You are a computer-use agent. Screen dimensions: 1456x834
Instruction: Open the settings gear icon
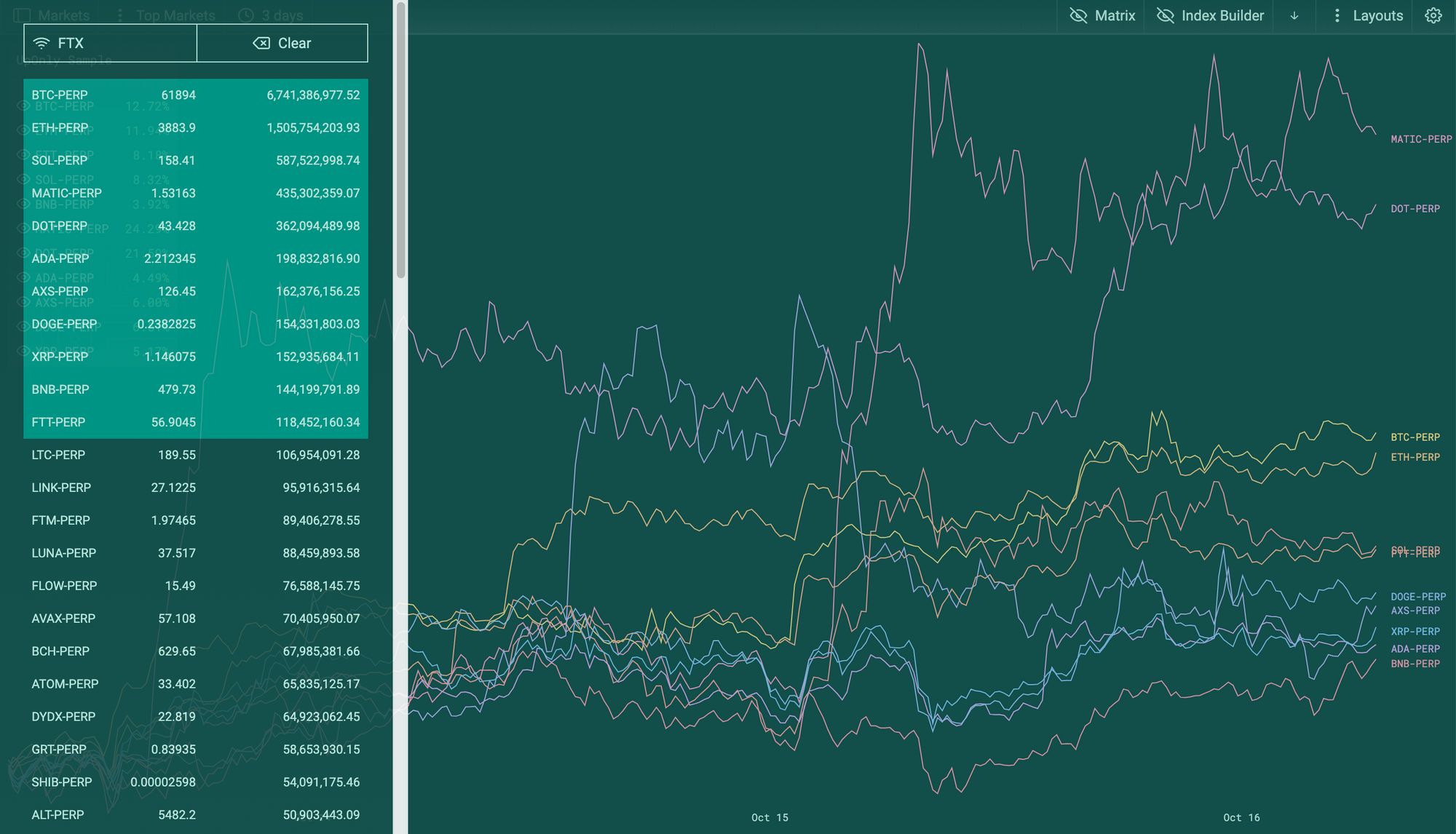click(x=1433, y=16)
